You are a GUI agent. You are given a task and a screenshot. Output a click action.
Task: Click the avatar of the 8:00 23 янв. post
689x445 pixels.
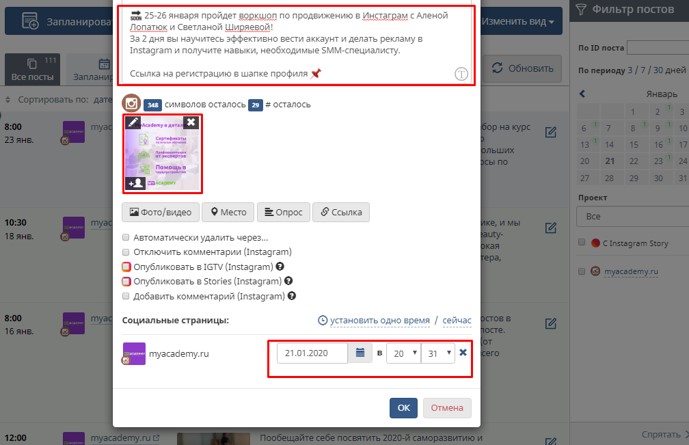[x=73, y=132]
